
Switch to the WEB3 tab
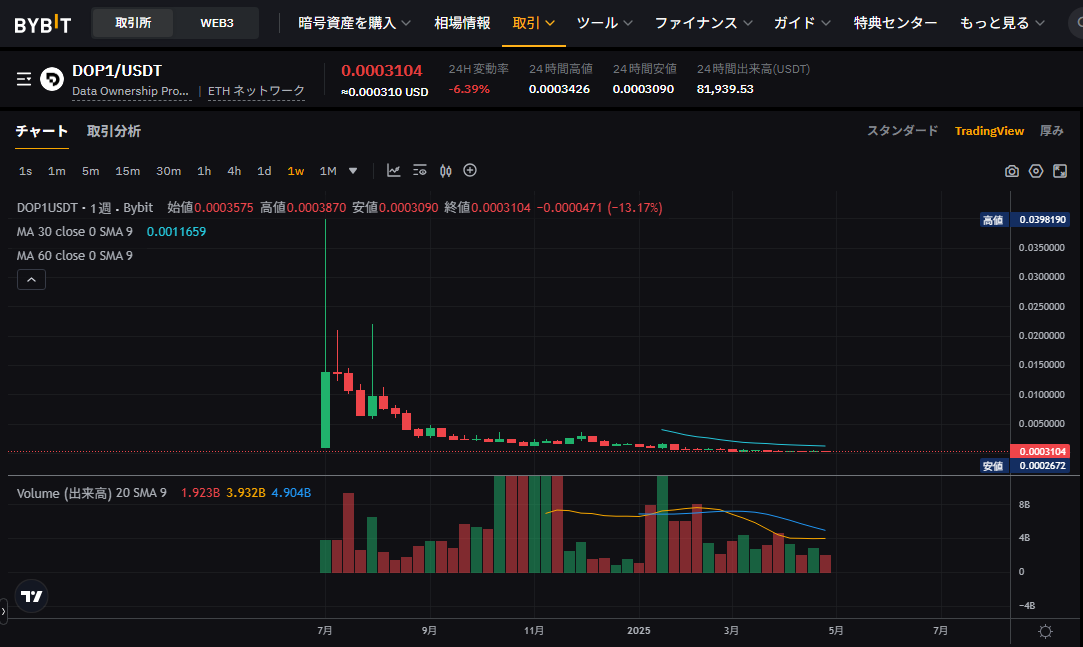coord(215,21)
